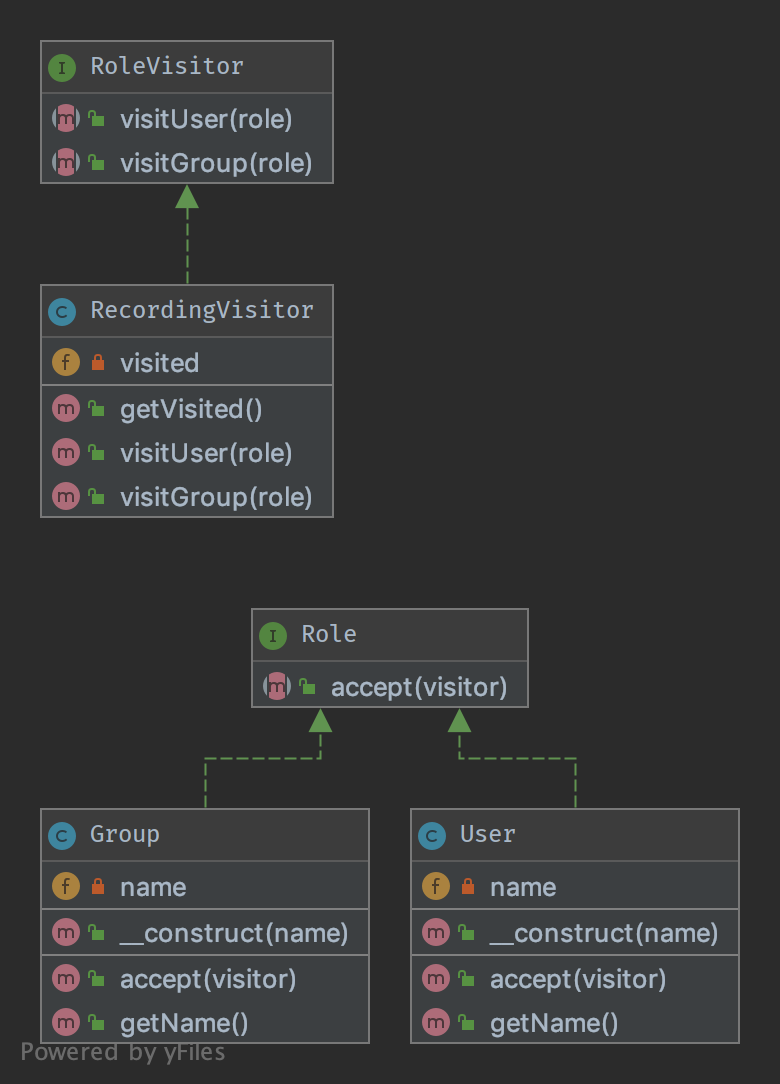Select the dashed edge from Group to Role

[263, 758]
